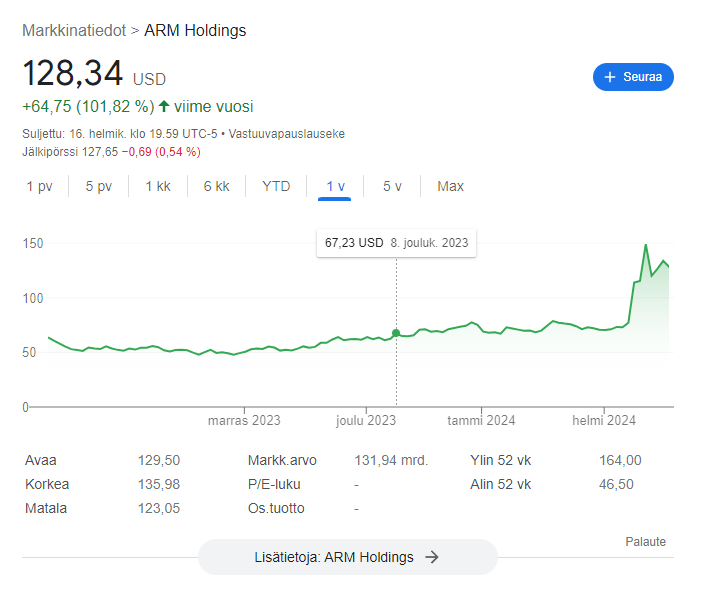
Task: Click the tammi 2024 axis label
Action: click(481, 421)
